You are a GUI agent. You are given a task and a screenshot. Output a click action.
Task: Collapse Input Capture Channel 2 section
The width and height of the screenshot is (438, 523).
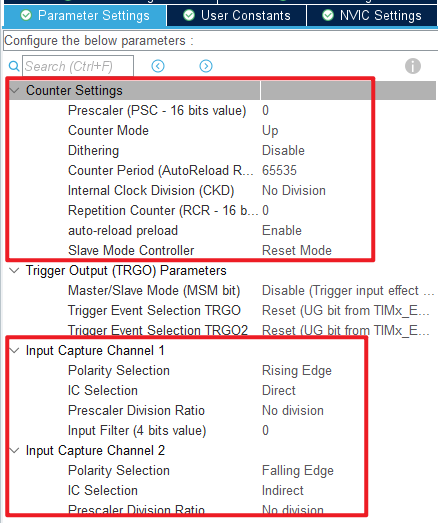(x=14, y=450)
